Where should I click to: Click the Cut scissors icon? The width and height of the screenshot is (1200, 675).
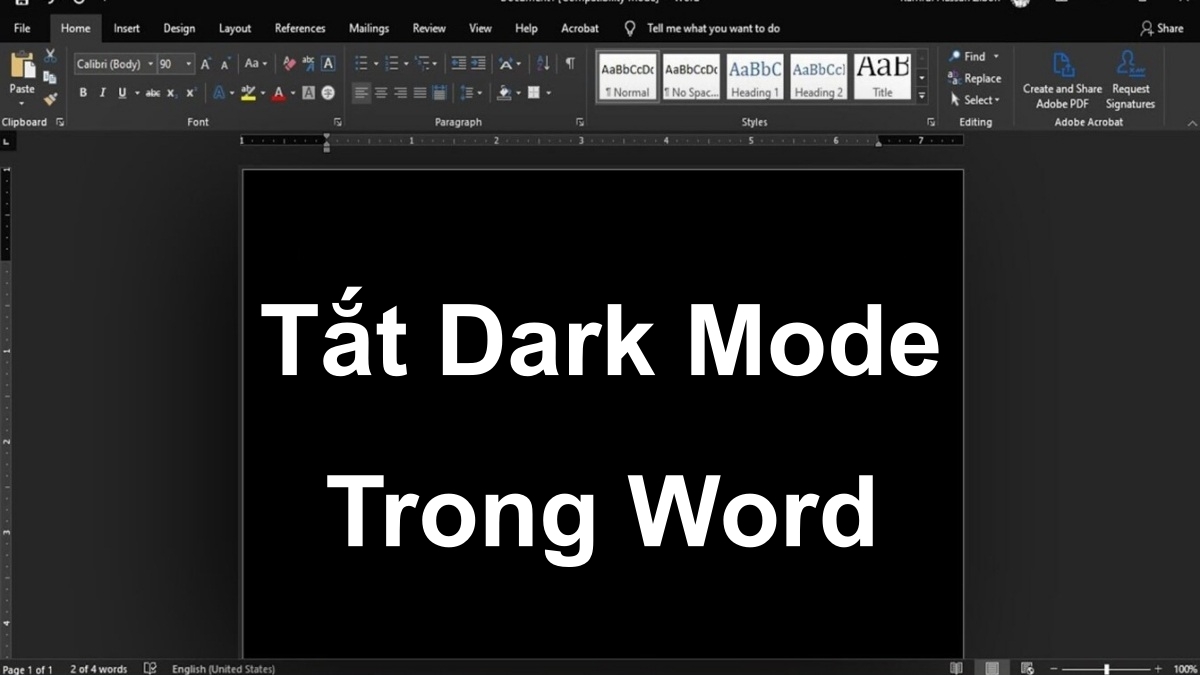tap(50, 56)
